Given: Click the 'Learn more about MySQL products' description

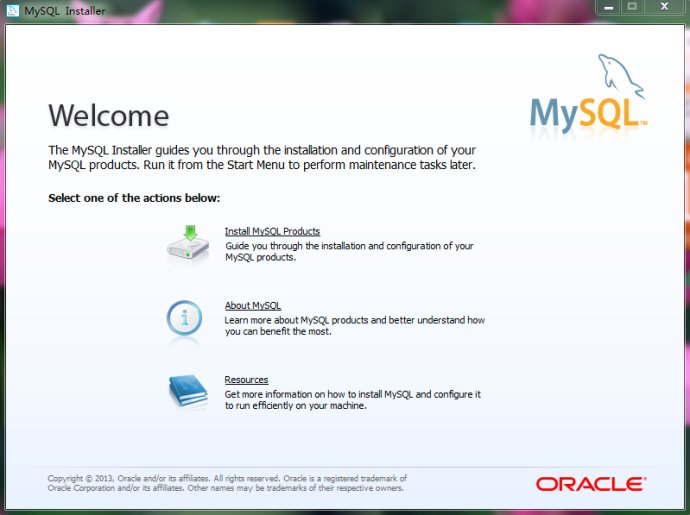Looking at the screenshot, I should pyautogui.click(x=355, y=326).
